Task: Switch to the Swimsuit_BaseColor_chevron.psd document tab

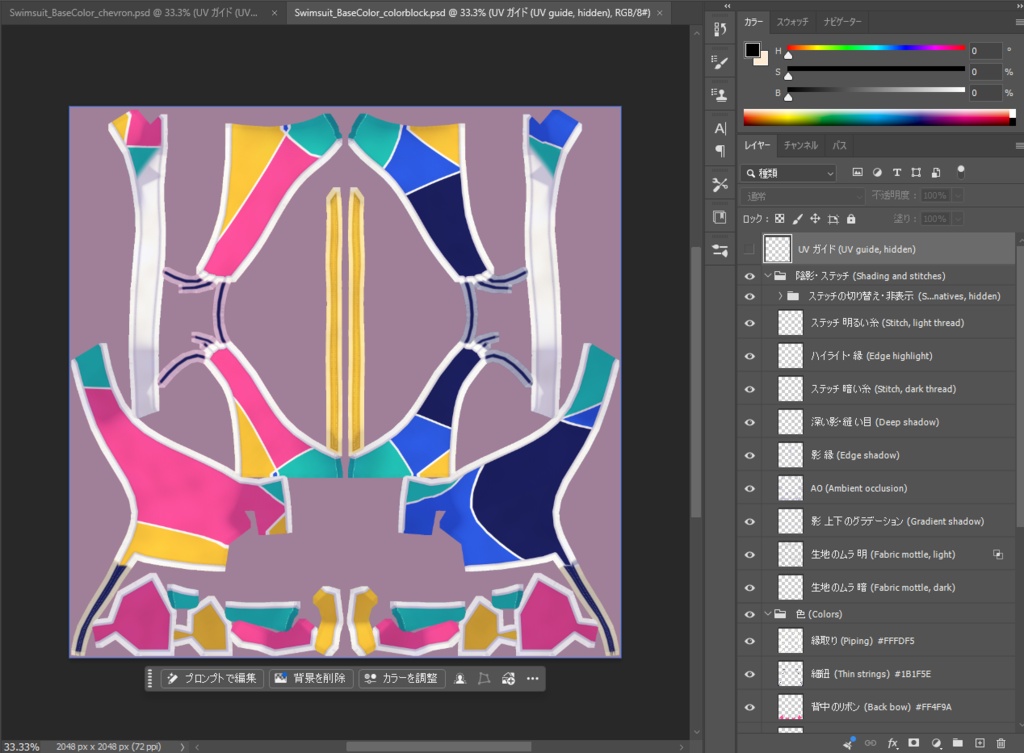Action: [x=133, y=12]
